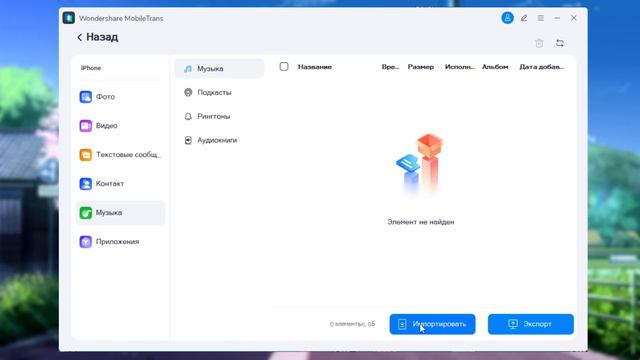Sort by the Альбом column header

pos(495,67)
